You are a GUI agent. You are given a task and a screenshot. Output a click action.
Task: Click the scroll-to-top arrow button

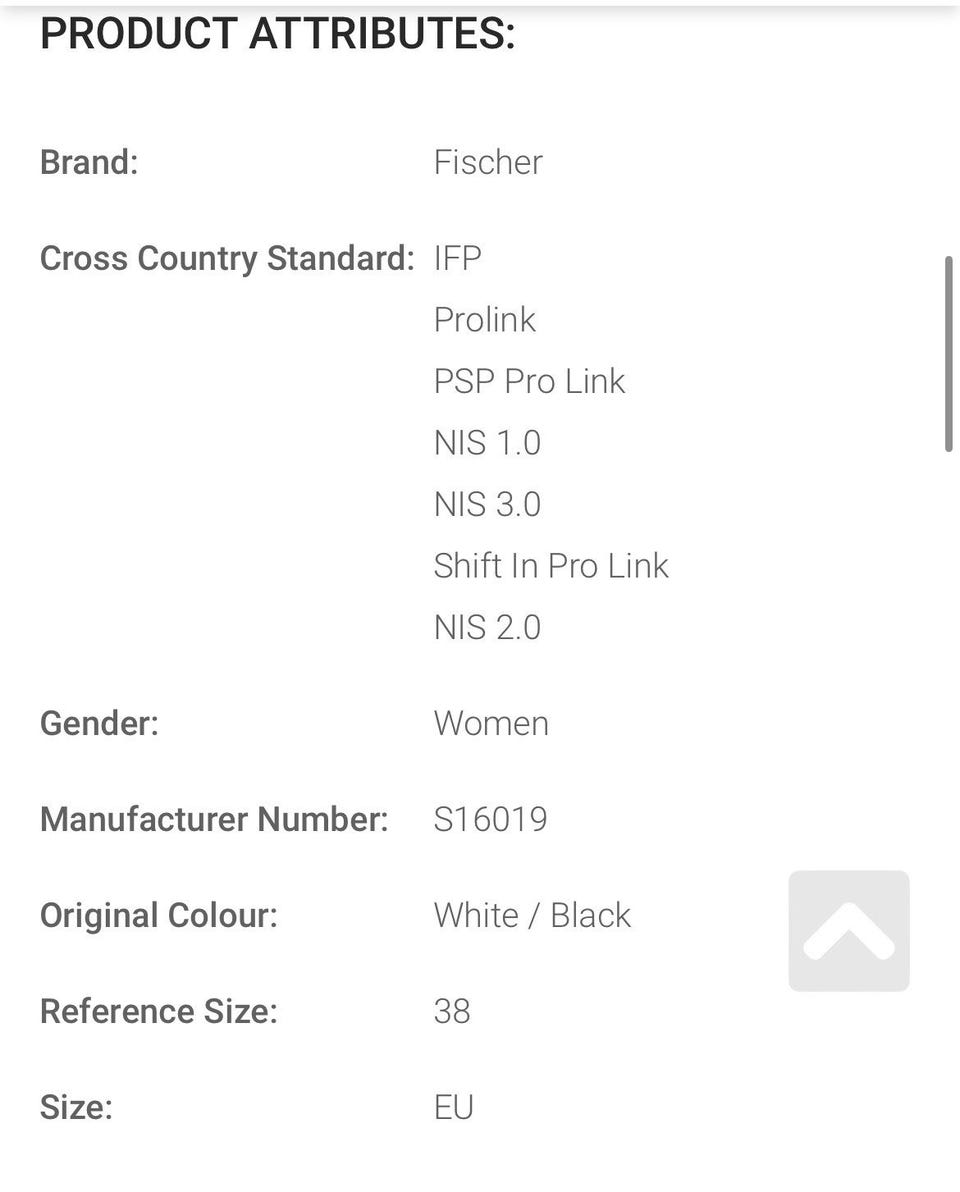848,931
